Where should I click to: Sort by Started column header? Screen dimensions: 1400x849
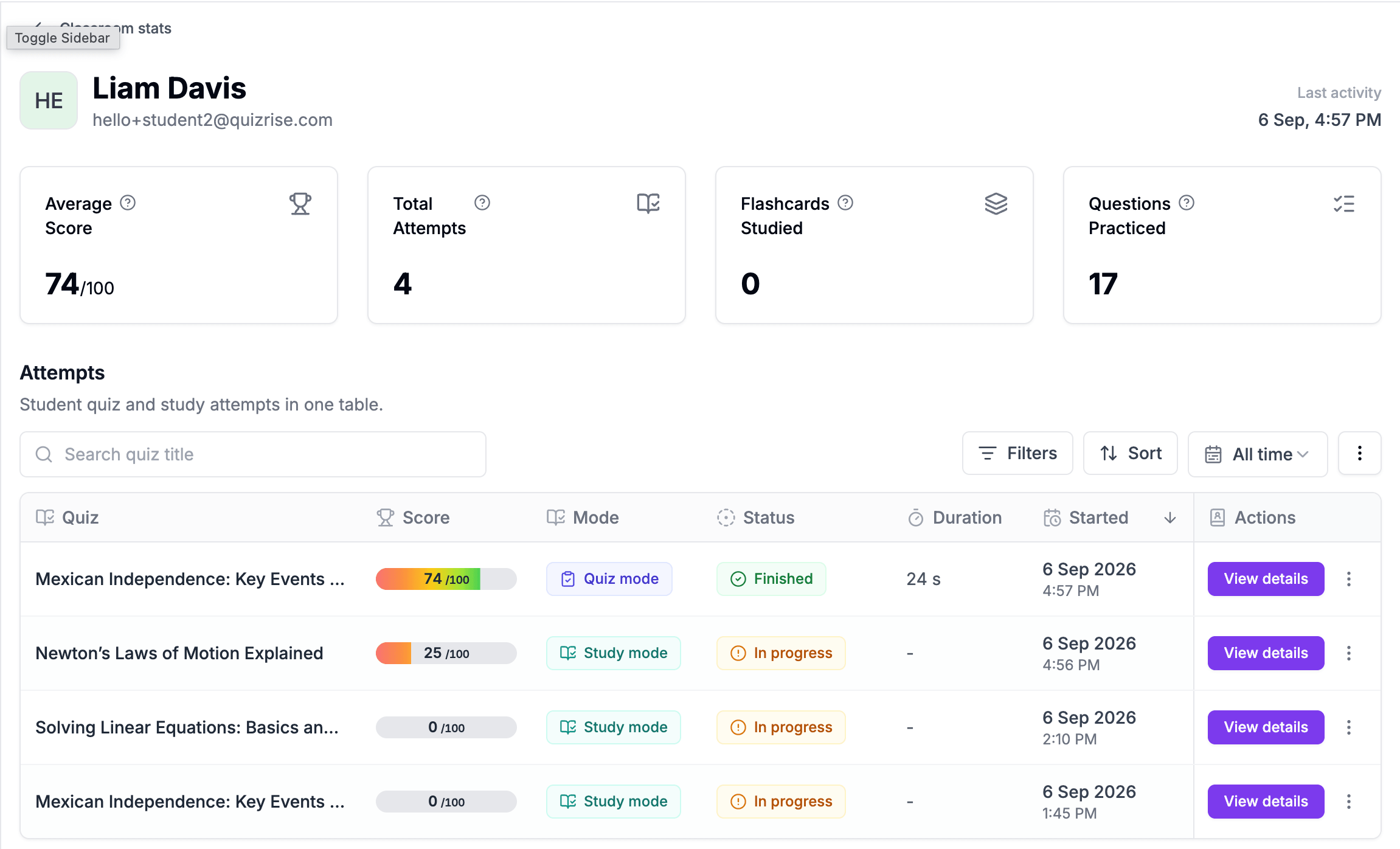[x=1086, y=518]
